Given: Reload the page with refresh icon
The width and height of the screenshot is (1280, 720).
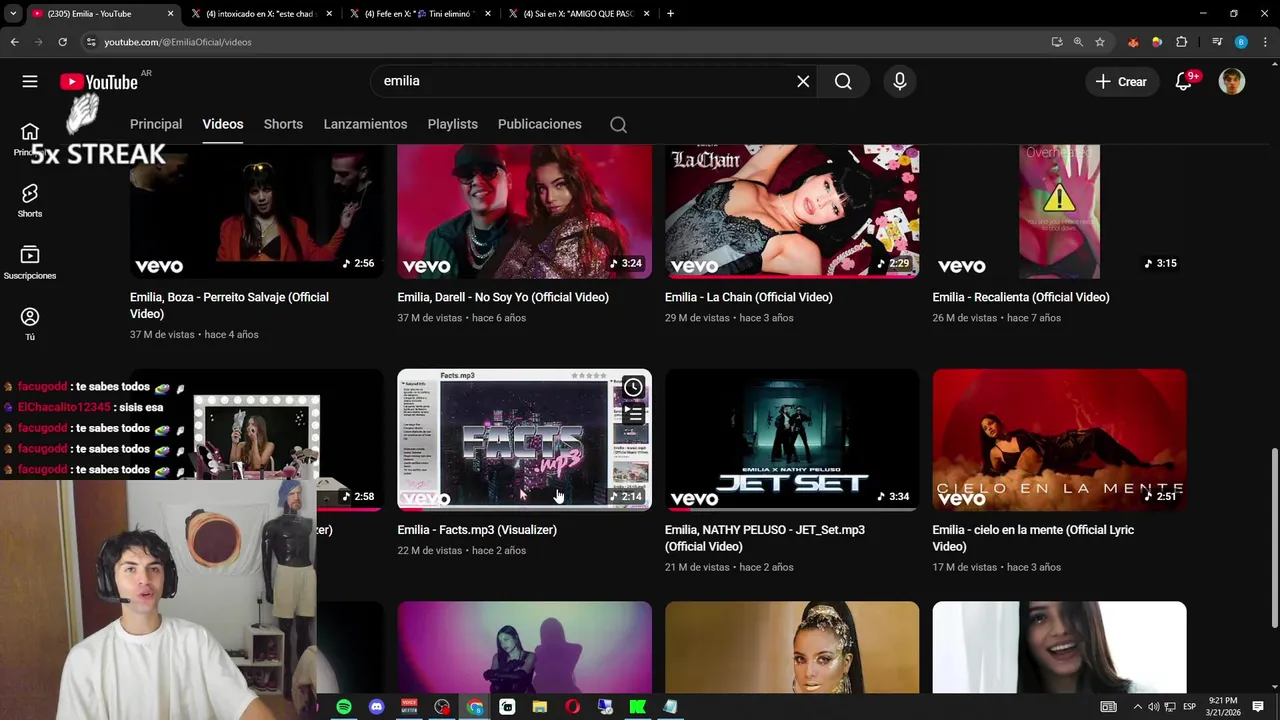Looking at the screenshot, I should pos(62,42).
